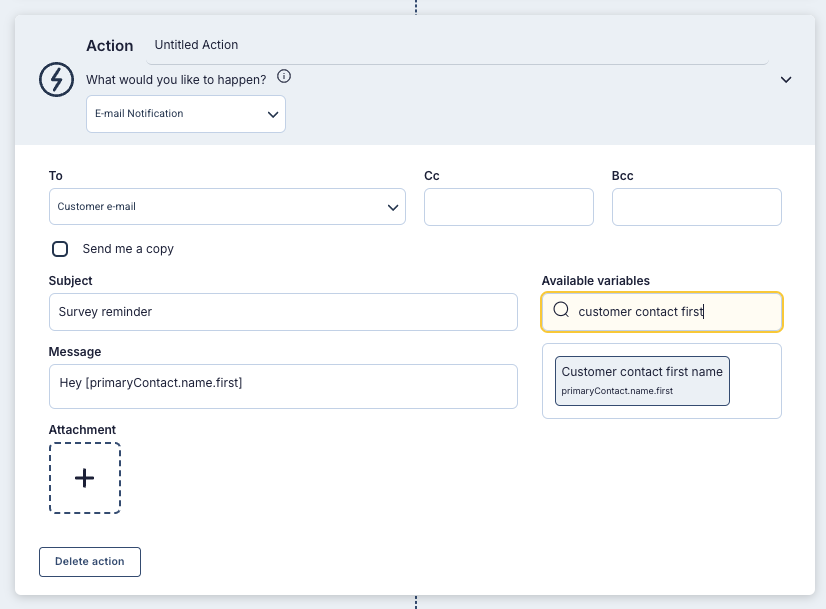Select the Customer contact first name variable

642,381
